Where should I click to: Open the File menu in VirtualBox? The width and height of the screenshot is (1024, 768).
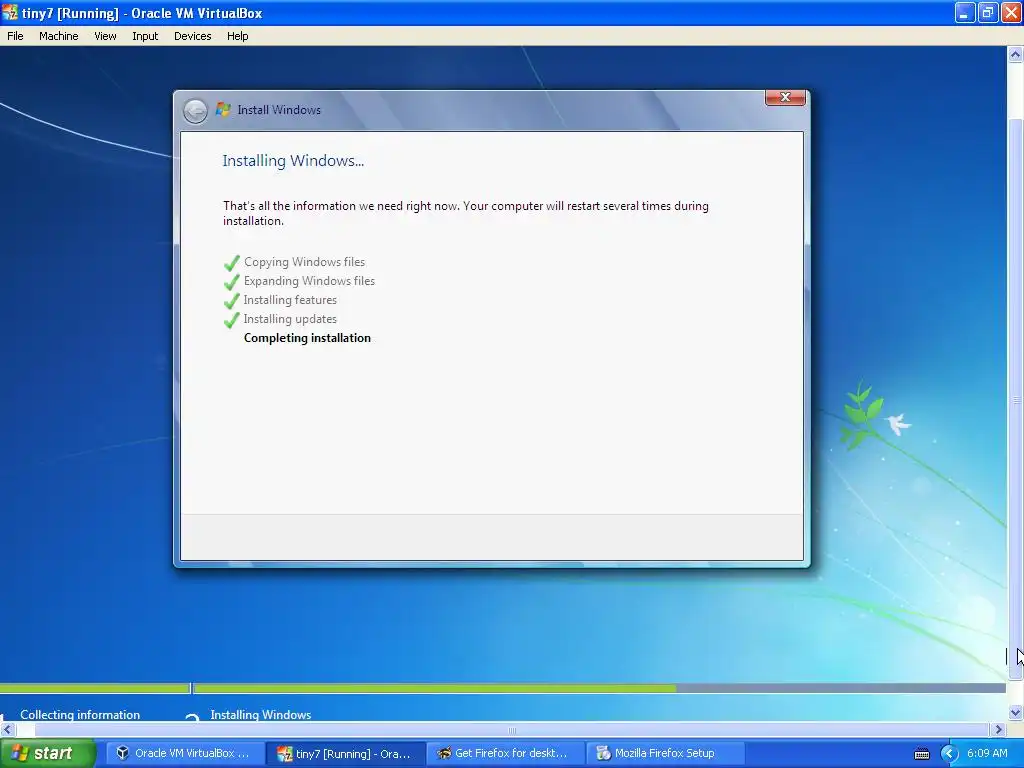click(15, 36)
